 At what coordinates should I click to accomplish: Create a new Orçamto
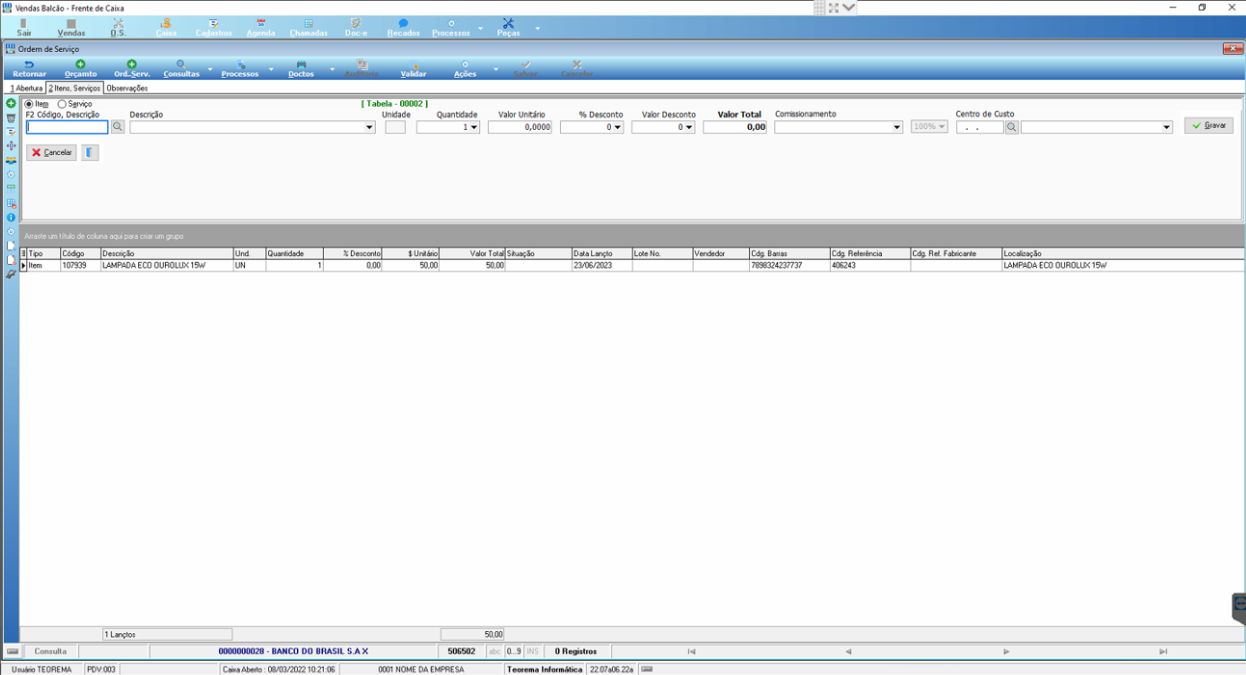[x=81, y=69]
